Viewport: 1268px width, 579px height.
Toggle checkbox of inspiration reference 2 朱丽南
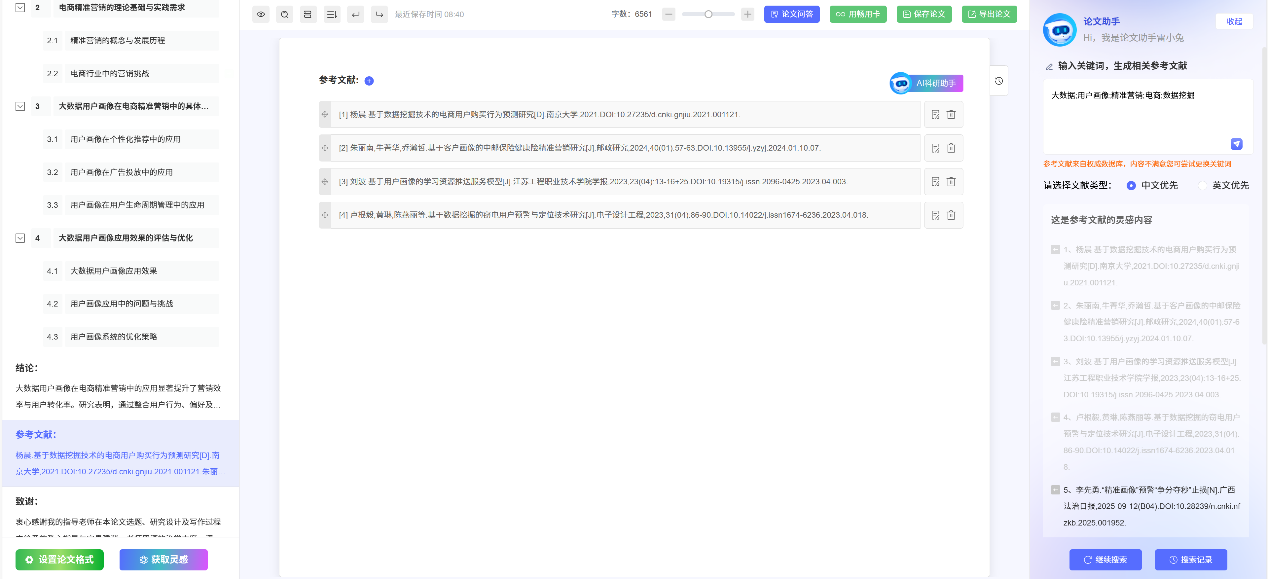tap(1055, 305)
